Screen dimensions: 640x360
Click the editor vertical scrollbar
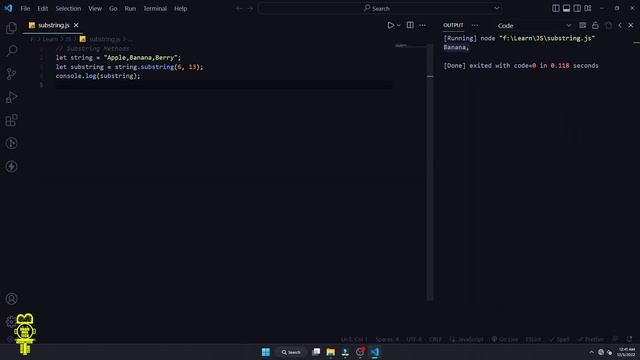[x=430, y=171]
